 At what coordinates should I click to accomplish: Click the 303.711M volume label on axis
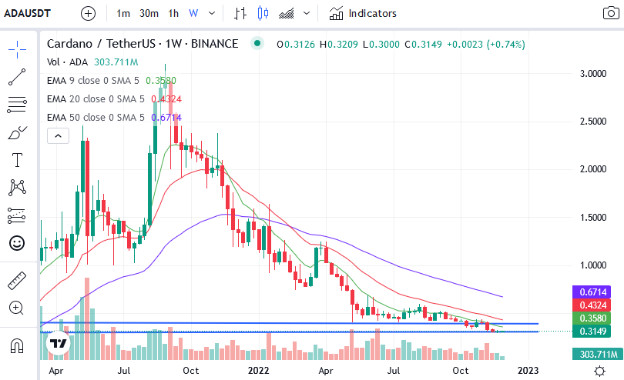(x=597, y=354)
